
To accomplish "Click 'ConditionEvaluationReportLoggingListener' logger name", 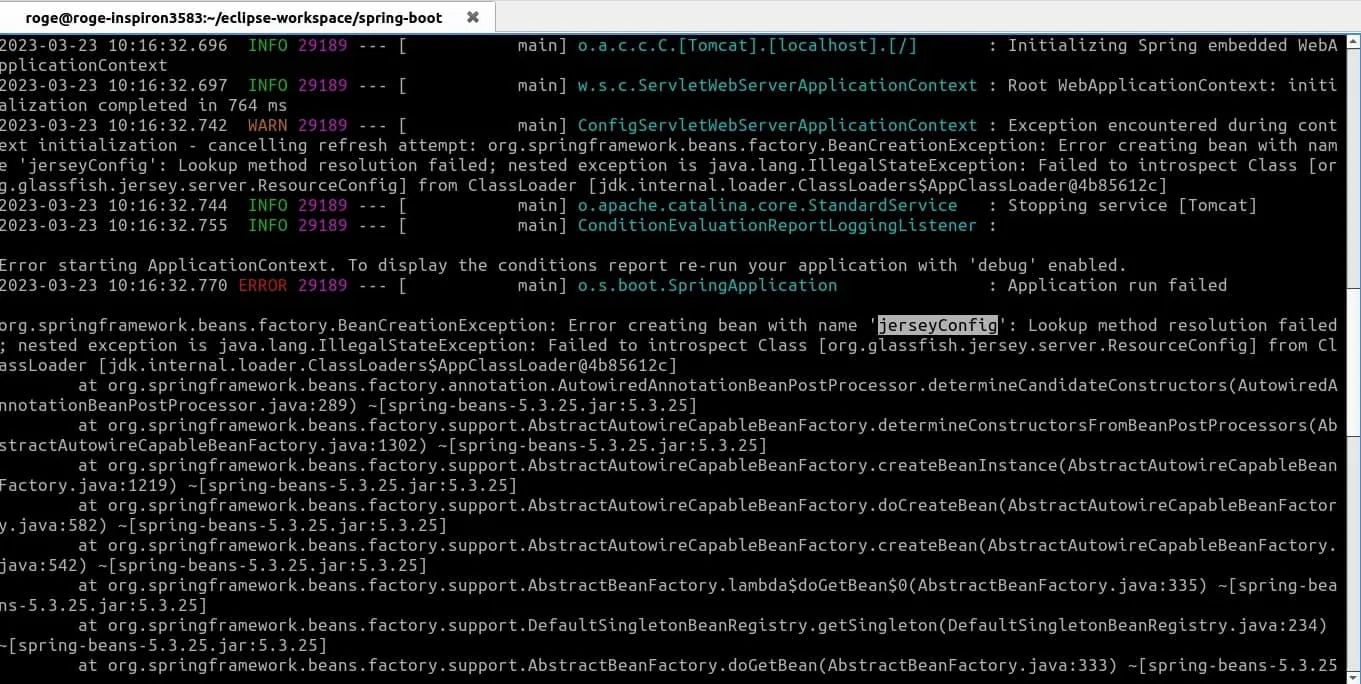I will 777,225.
